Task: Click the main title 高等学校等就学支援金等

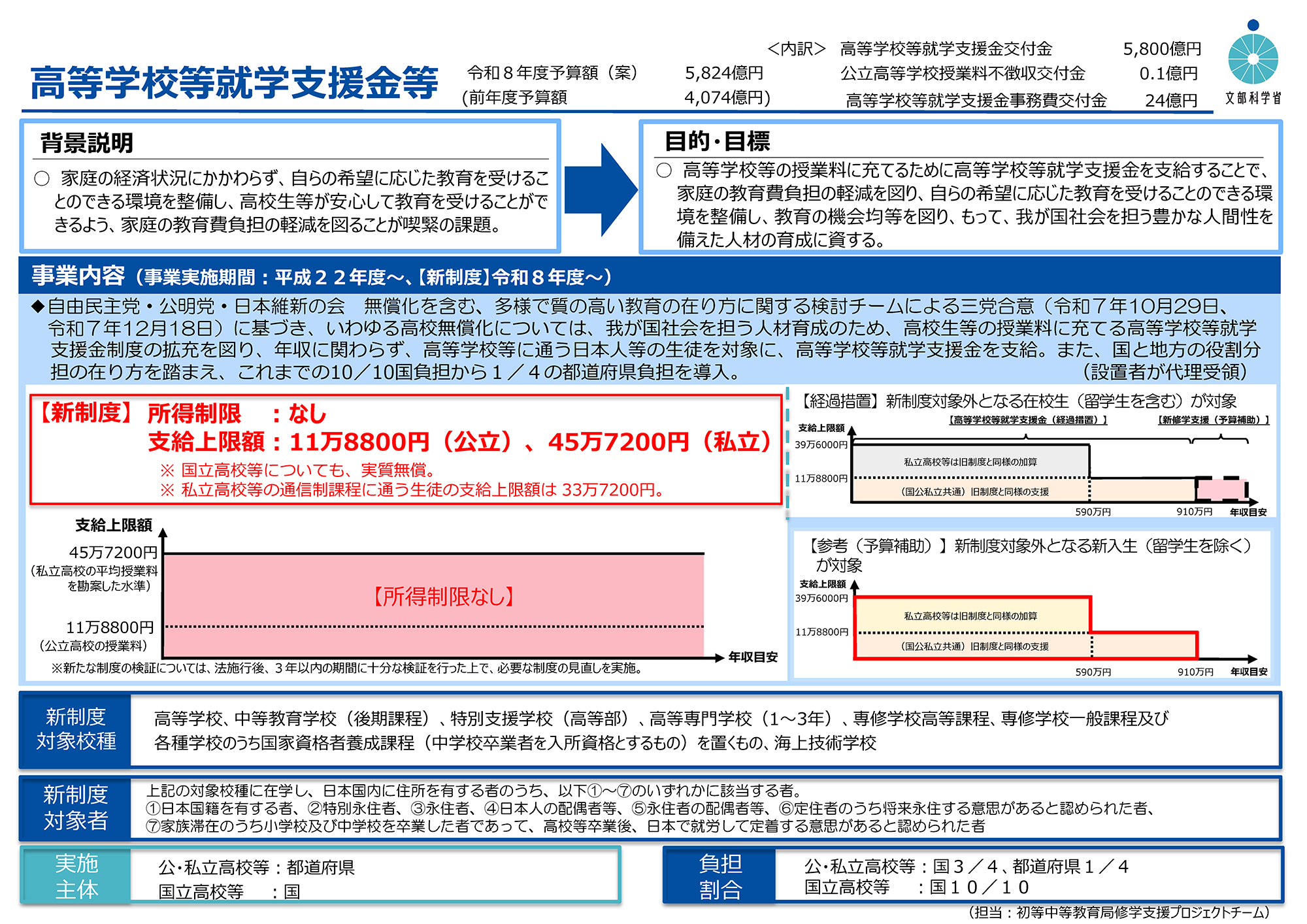Action: coord(234,84)
